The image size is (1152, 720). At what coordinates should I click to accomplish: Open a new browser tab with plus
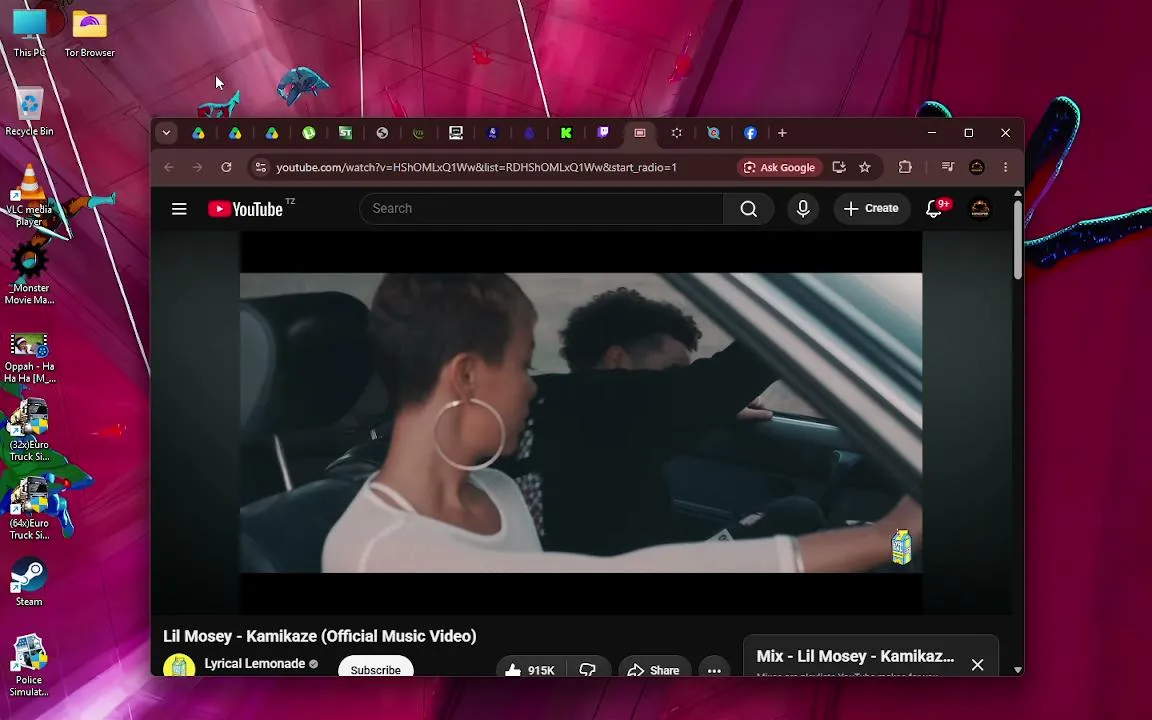782,133
